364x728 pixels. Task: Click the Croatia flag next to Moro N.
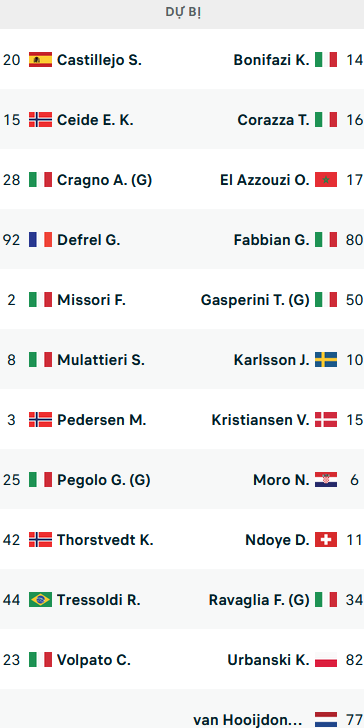(326, 480)
